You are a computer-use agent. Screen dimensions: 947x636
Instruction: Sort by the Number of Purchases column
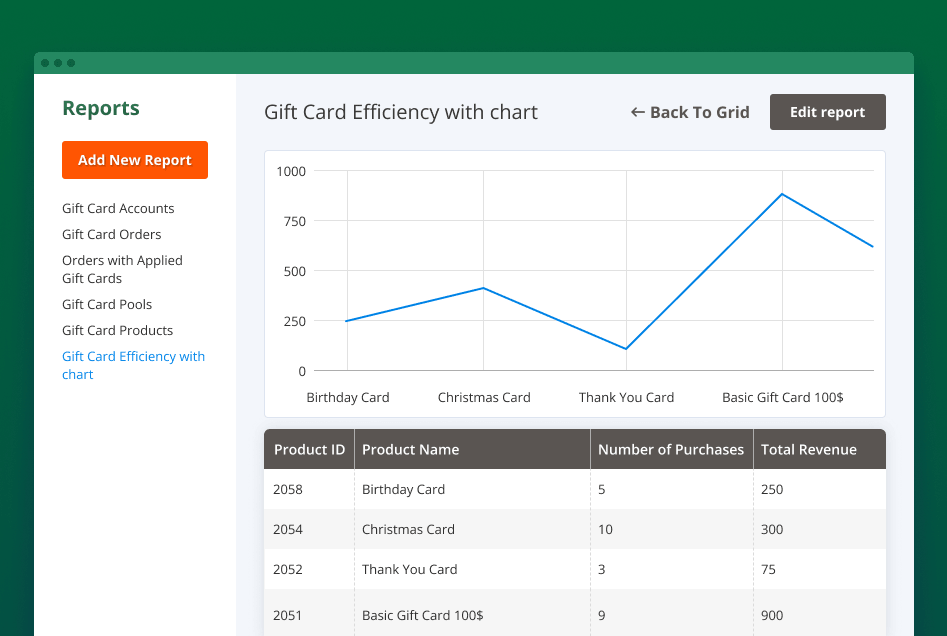[x=670, y=449]
